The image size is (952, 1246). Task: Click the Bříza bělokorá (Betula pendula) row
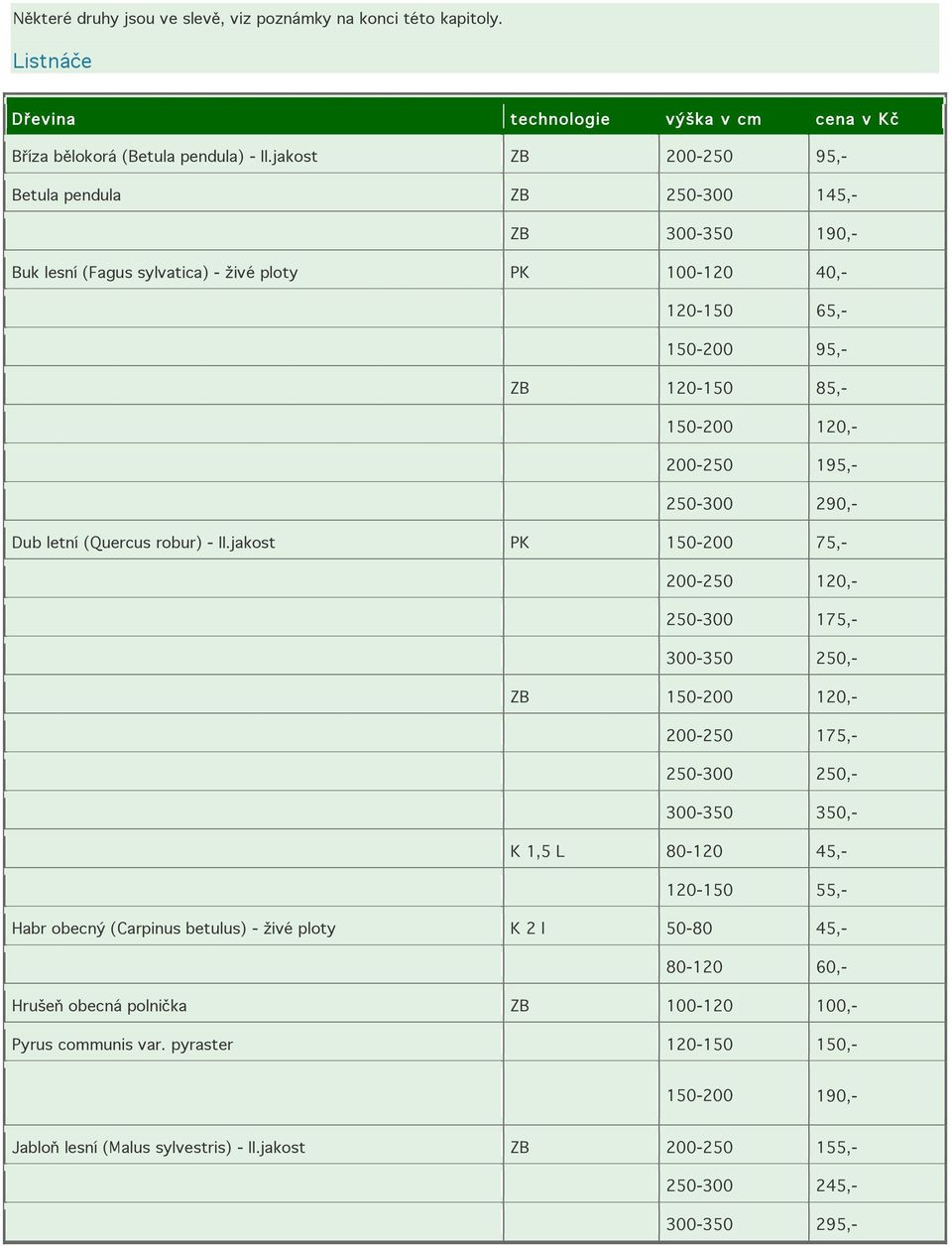coord(475,156)
